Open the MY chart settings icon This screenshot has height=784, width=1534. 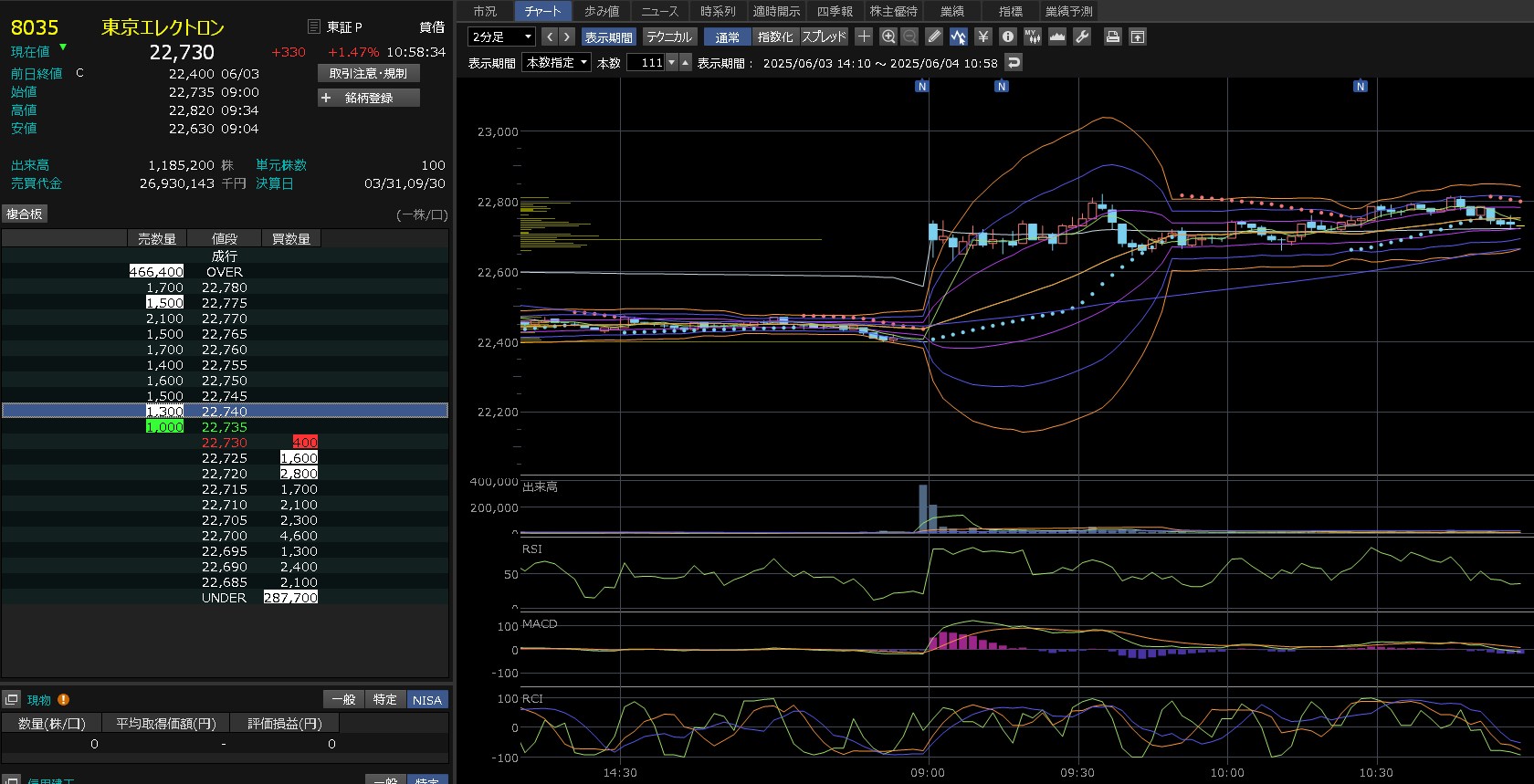pyautogui.click(x=1033, y=37)
